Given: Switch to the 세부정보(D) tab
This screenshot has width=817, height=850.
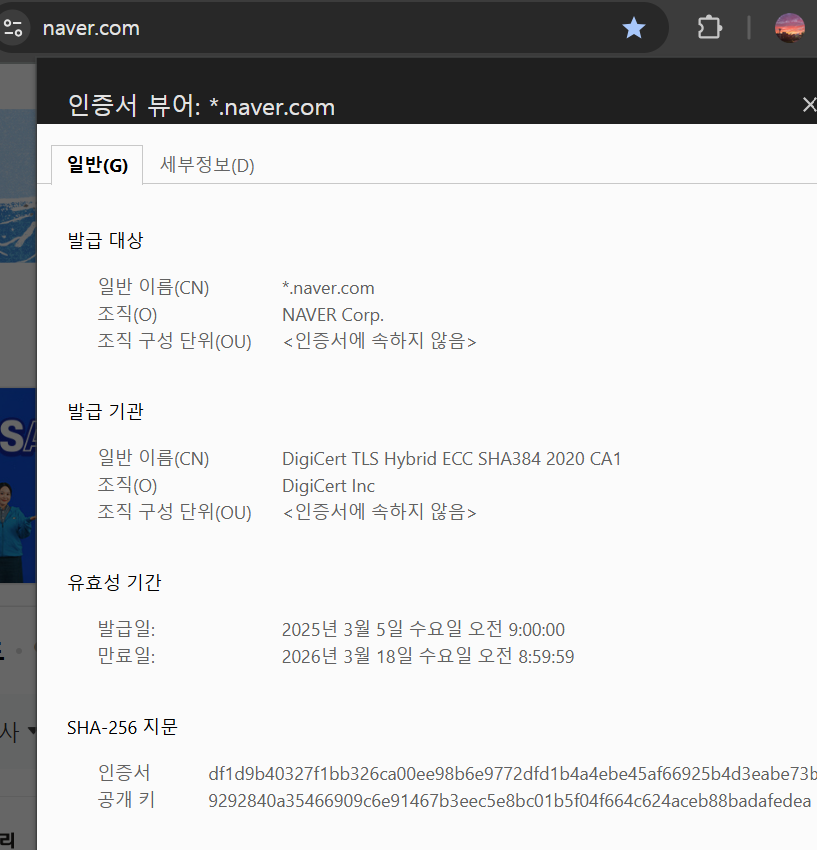Looking at the screenshot, I should pos(207,165).
